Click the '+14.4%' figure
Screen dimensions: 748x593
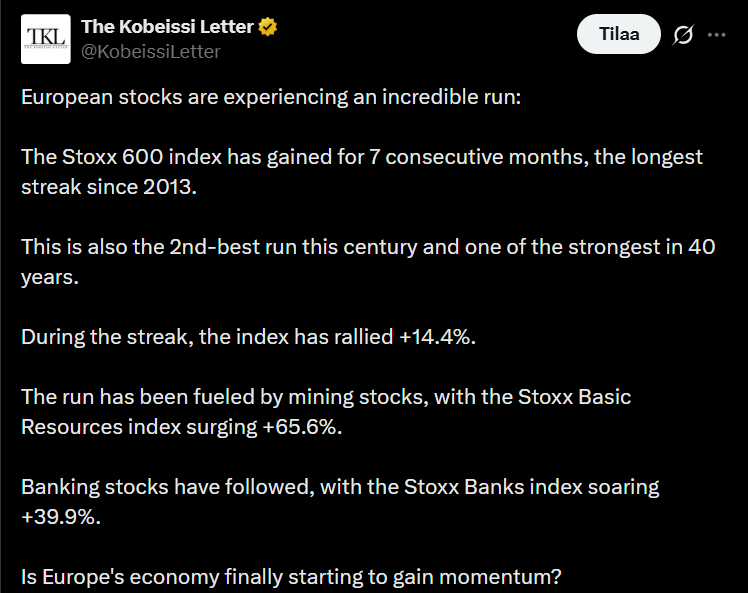(436, 337)
